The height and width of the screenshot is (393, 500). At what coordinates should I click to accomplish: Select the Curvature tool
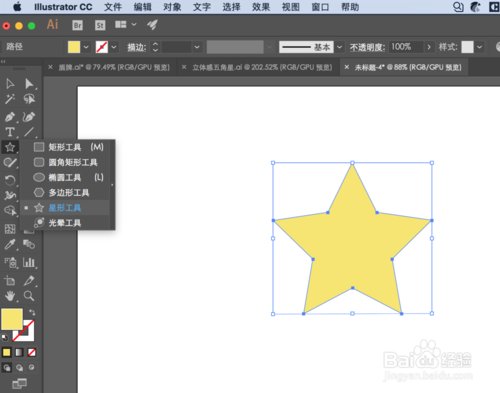point(29,117)
